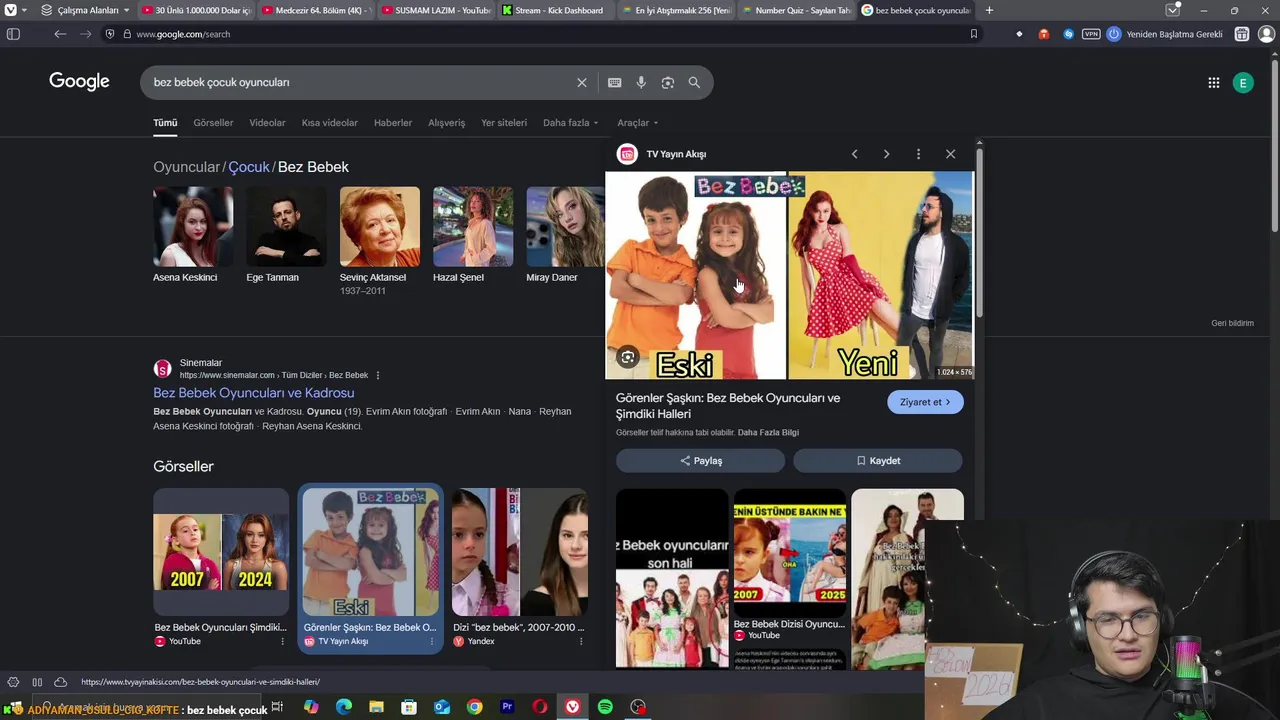
Task: Search by image with Google Lens icon
Action: [x=668, y=83]
